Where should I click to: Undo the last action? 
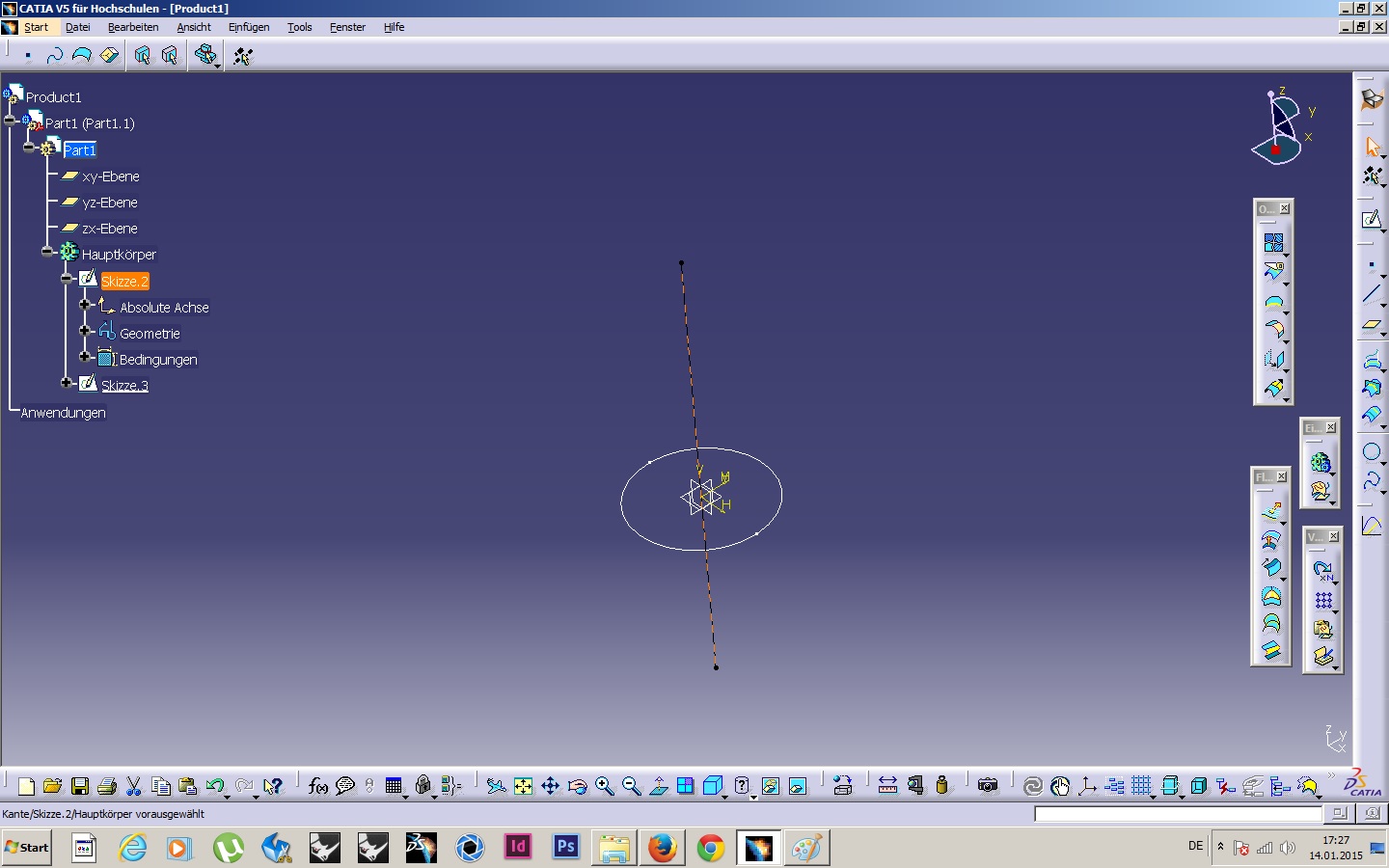214,786
